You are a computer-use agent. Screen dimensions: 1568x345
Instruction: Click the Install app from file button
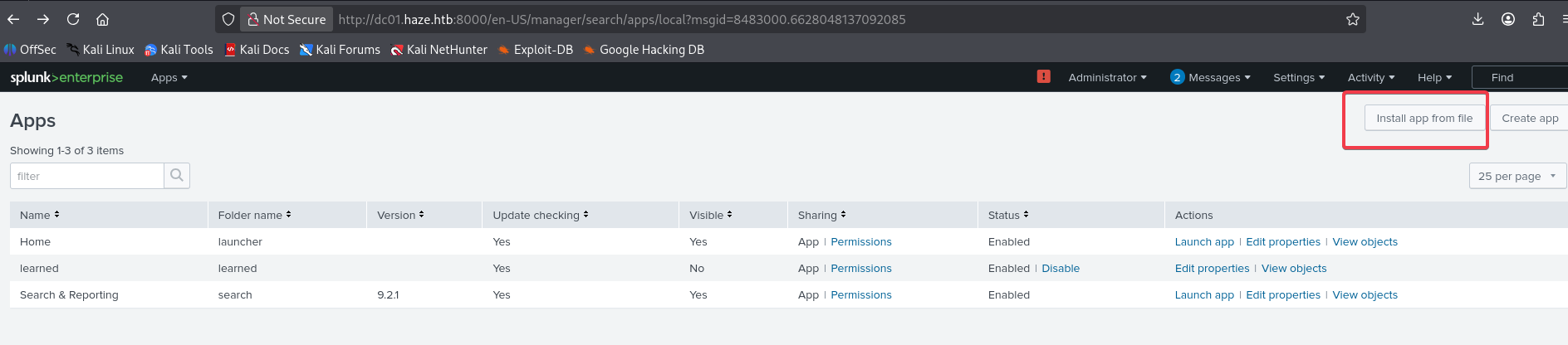click(x=1423, y=118)
